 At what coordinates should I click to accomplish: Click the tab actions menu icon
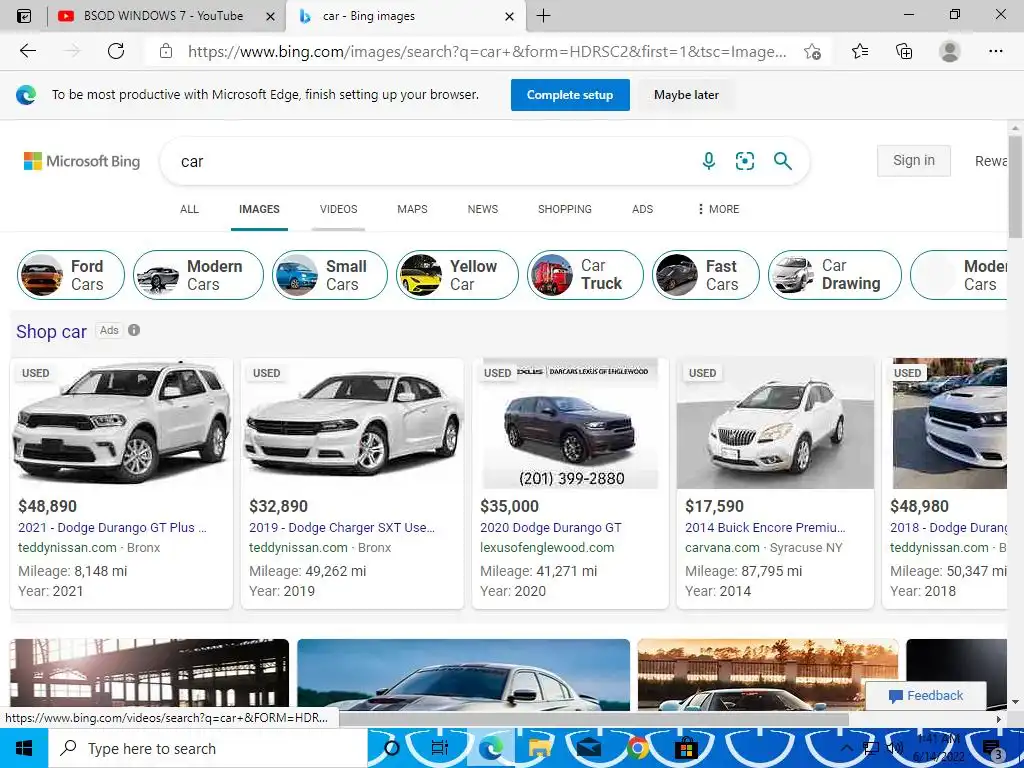24,16
